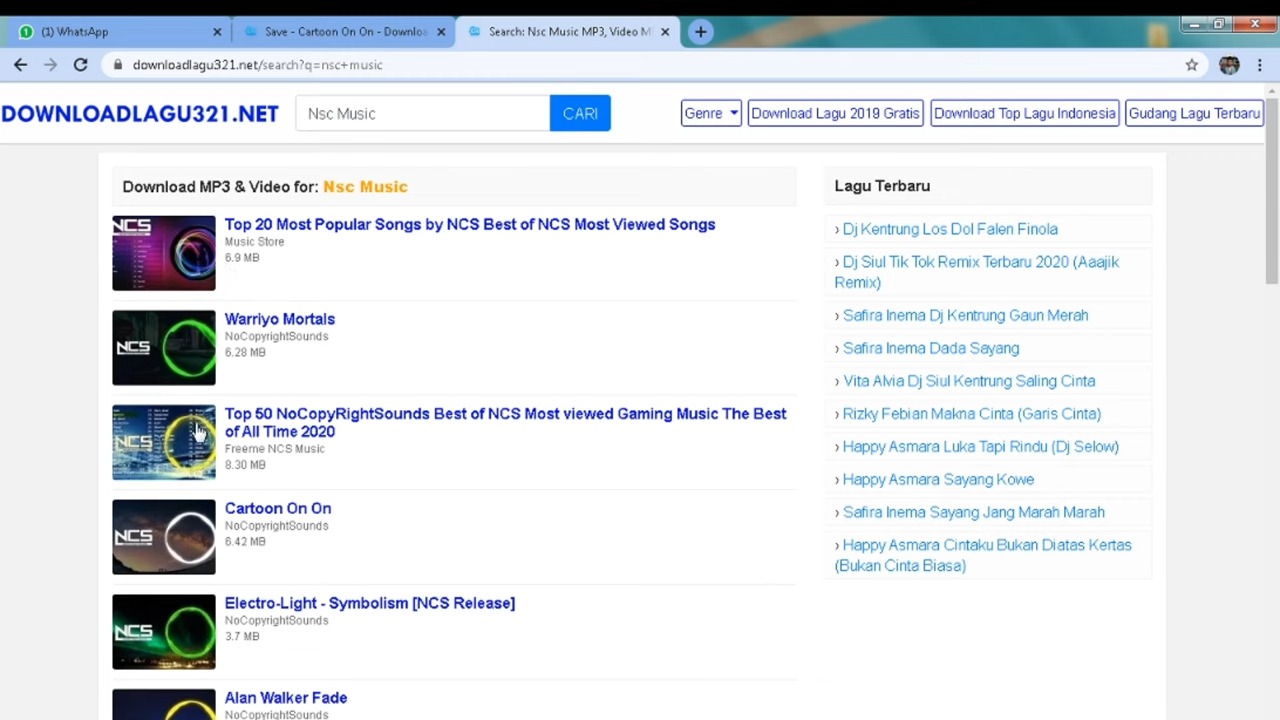Open the Chrome three-dot menu
This screenshot has width=1280, height=720.
pyautogui.click(x=1259, y=65)
